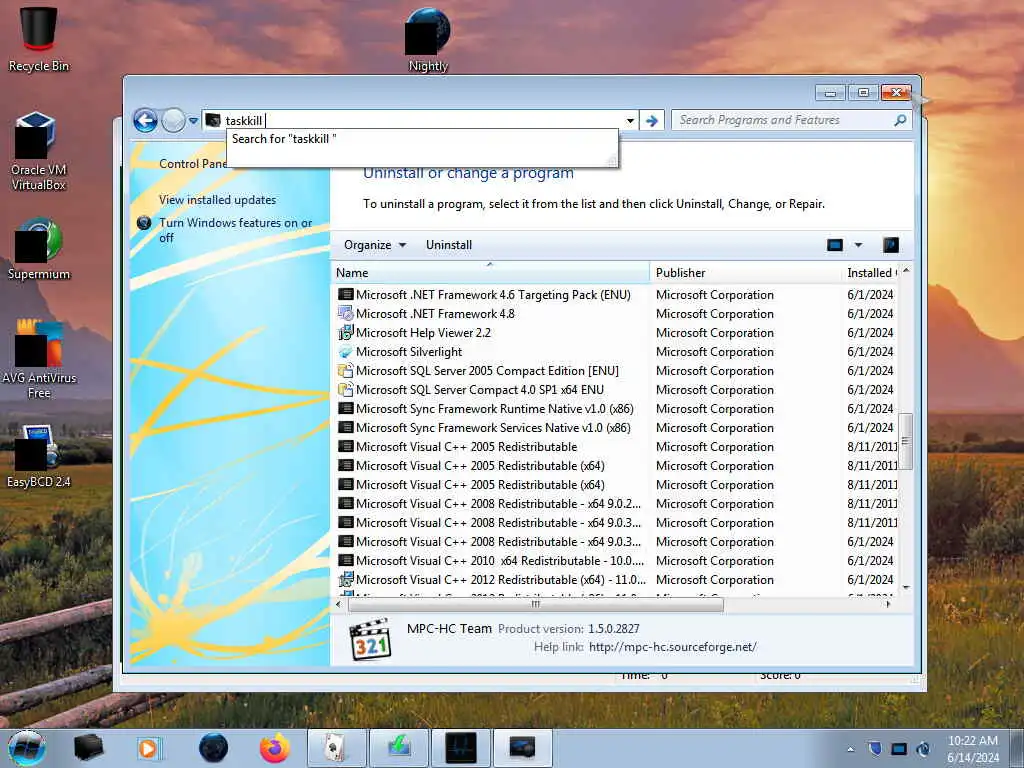This screenshot has height=768, width=1024.
Task: Click the address bar containing taskkill
Action: pyautogui.click(x=418, y=120)
